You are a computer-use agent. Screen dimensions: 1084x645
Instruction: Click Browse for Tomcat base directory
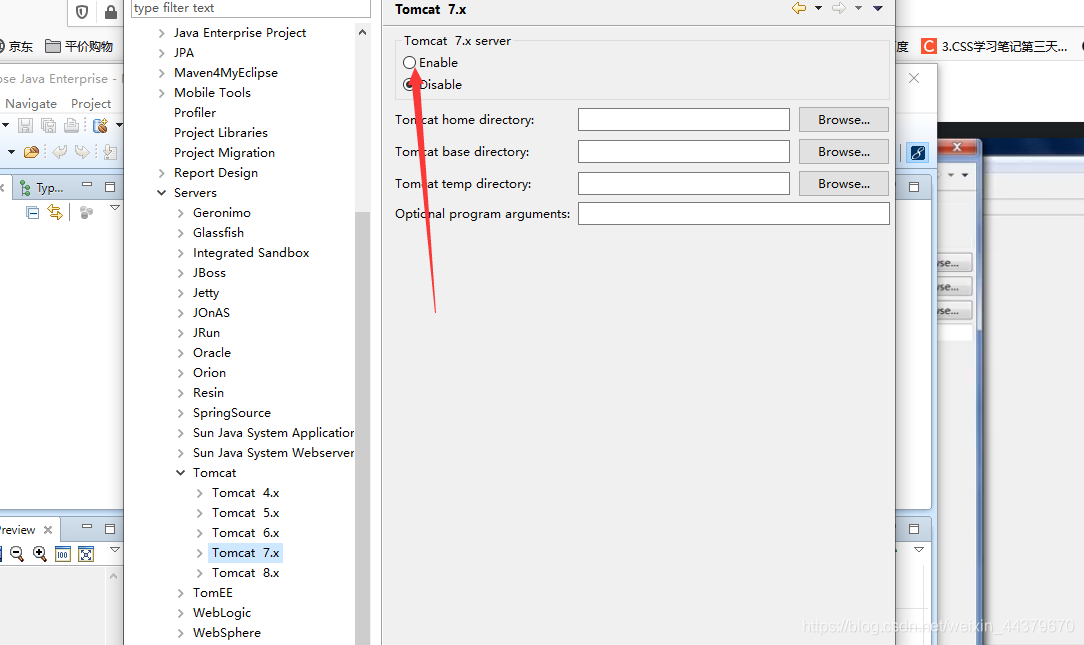(843, 151)
